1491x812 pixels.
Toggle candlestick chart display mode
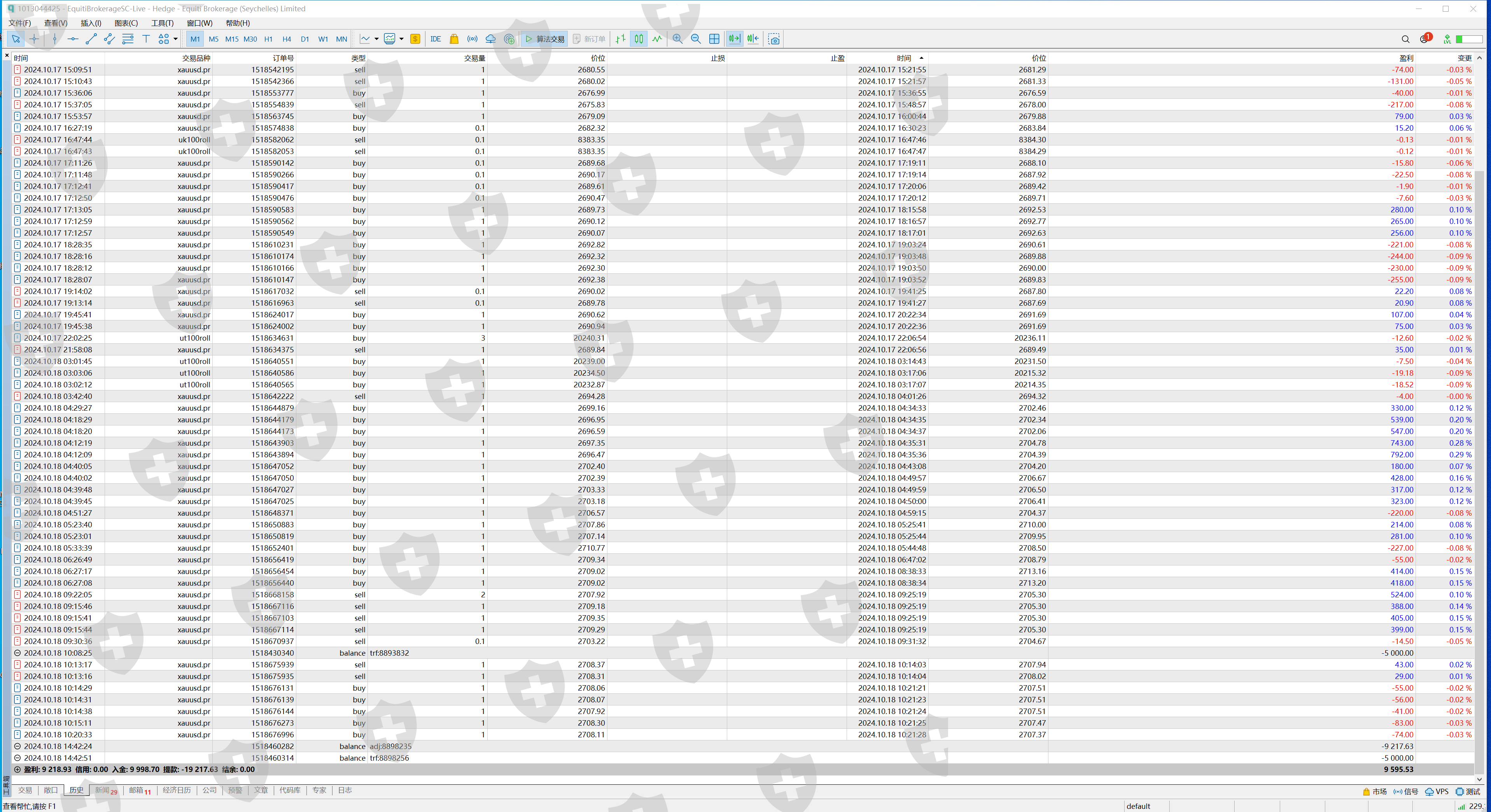click(639, 39)
